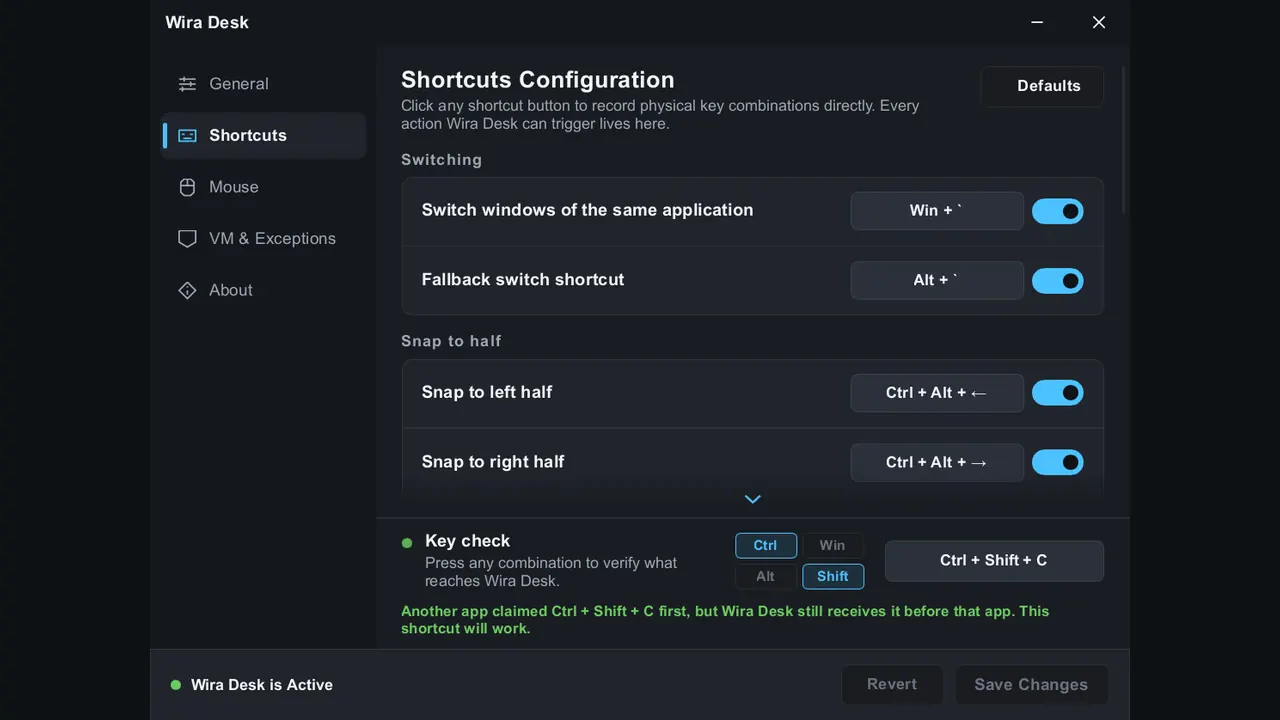Viewport: 1280px width, 720px height.
Task: Expand the list with the down chevron
Action: click(753, 499)
